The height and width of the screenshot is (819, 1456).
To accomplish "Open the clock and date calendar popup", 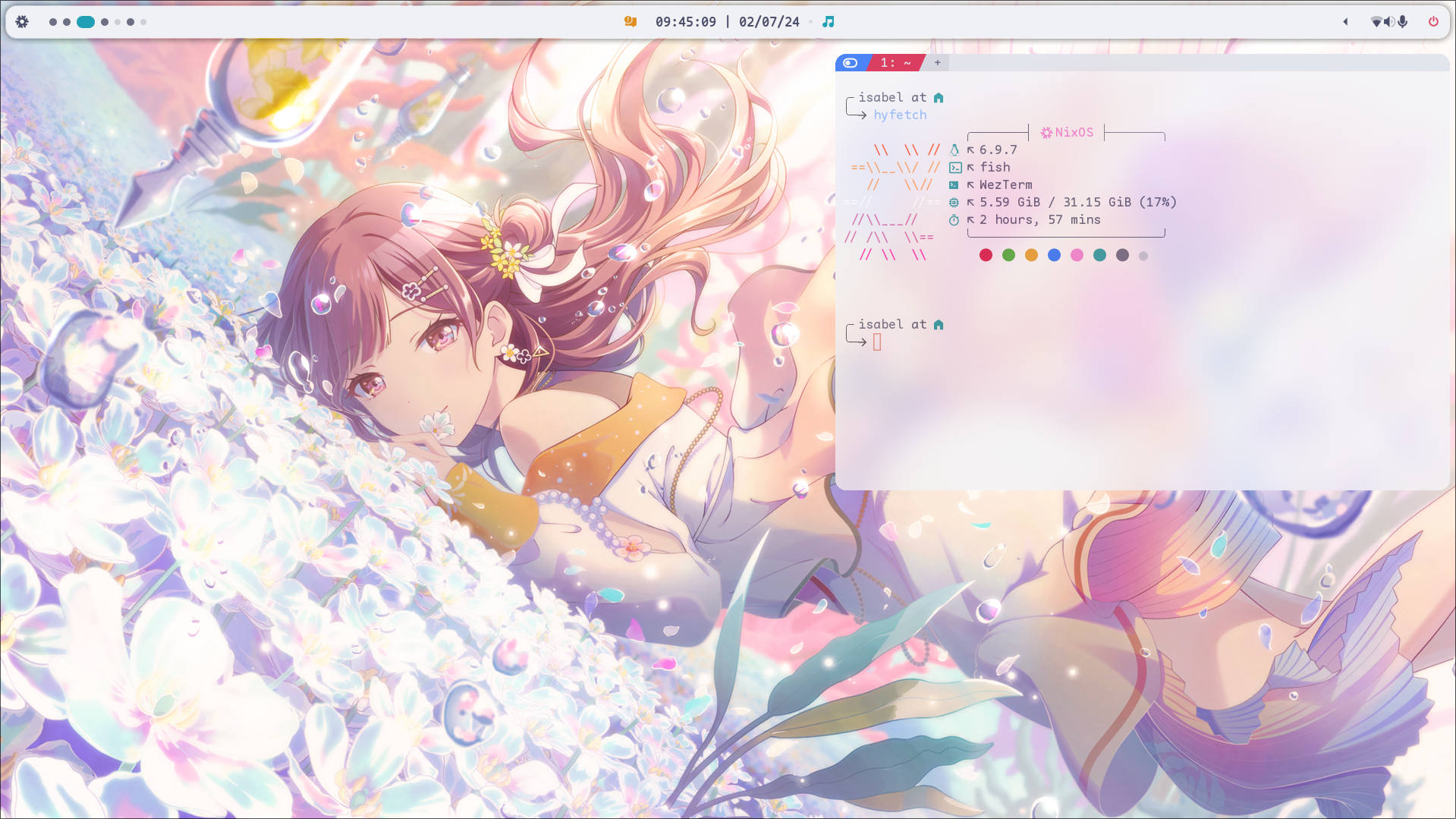I will click(x=727, y=22).
